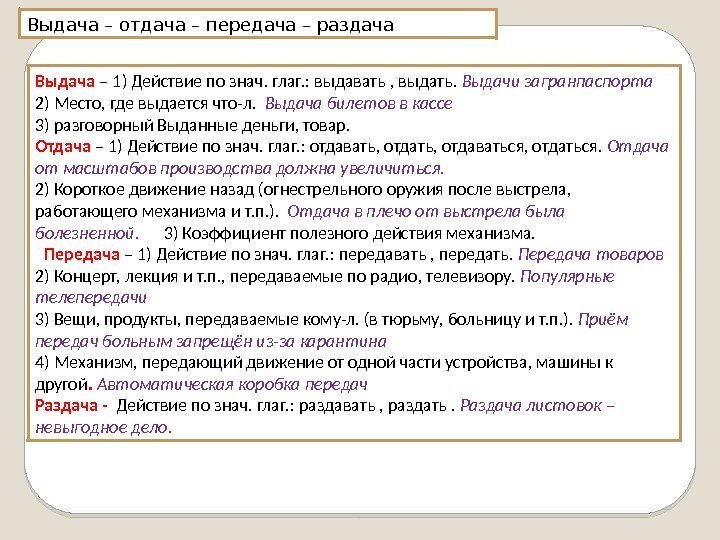Click the slide title 'Выдача – отдача – передача – раздача'
This screenshot has height=540, width=720.
pyautogui.click(x=211, y=25)
